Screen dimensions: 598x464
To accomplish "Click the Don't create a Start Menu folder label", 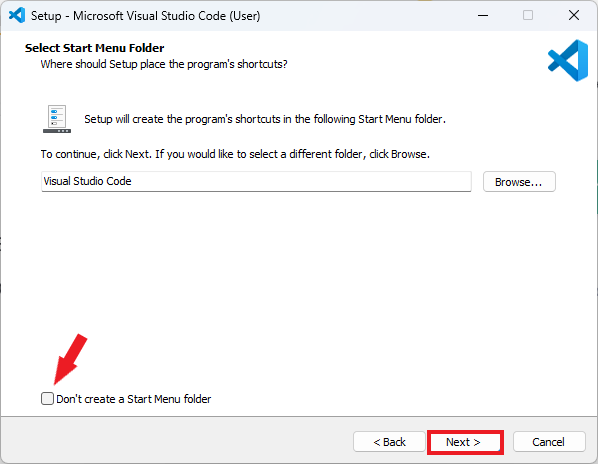I will [133, 399].
